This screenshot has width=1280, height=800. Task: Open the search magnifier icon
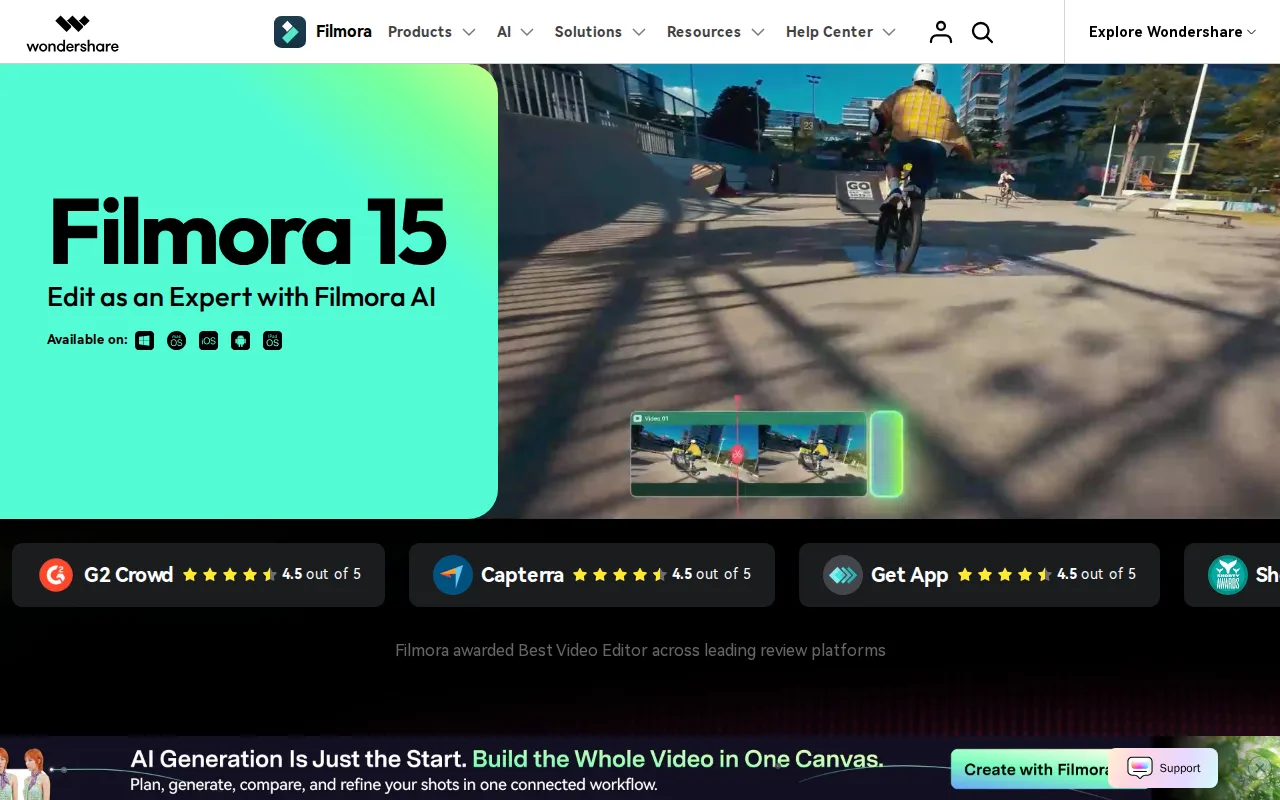point(982,33)
